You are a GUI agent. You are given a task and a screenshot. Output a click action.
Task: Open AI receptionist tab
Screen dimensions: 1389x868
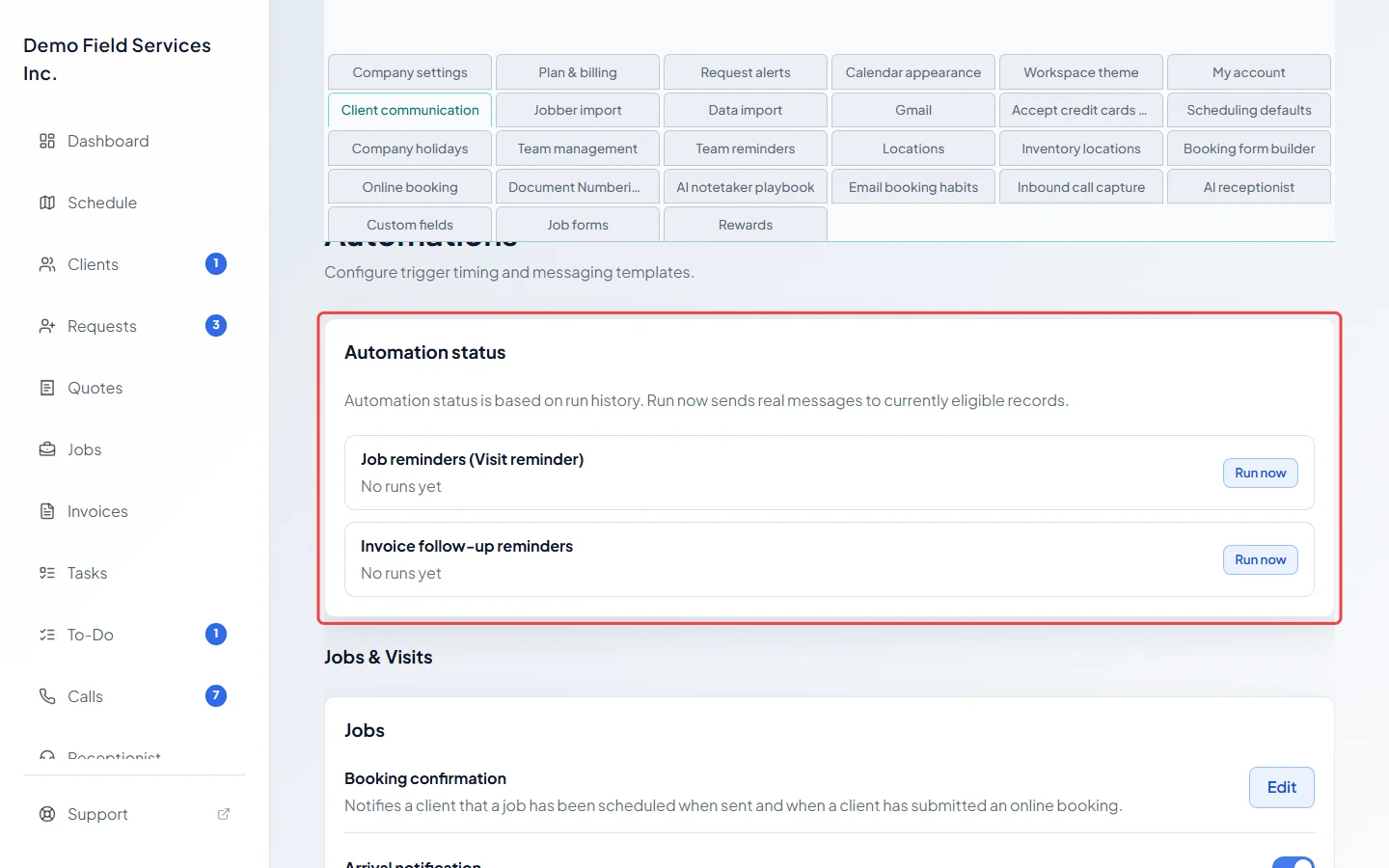coord(1249,187)
